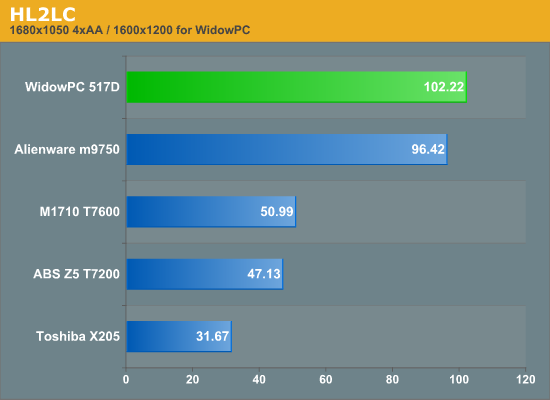Click the green WidowPC 517D bar
This screenshot has width=550, height=400.
click(296, 87)
